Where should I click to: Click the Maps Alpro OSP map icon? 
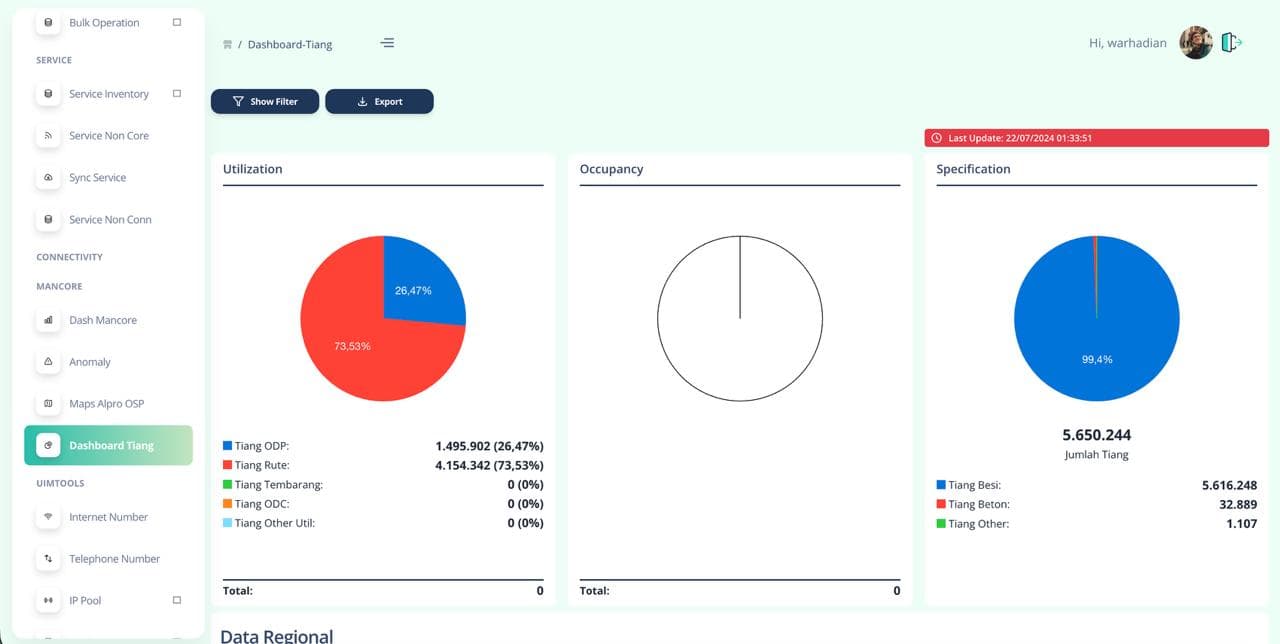[48, 404]
